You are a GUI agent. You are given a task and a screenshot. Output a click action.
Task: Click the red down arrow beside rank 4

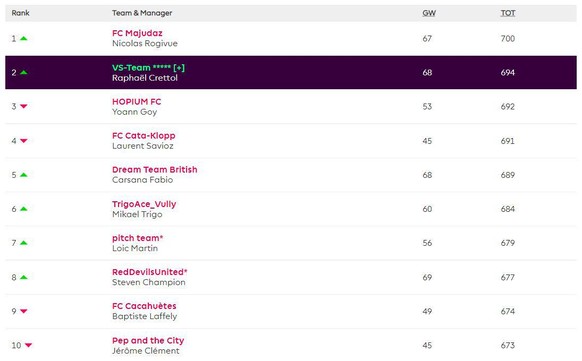[23, 141]
